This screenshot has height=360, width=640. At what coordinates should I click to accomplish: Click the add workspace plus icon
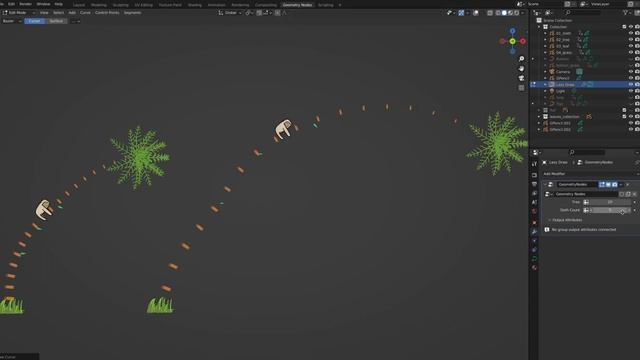340,5
